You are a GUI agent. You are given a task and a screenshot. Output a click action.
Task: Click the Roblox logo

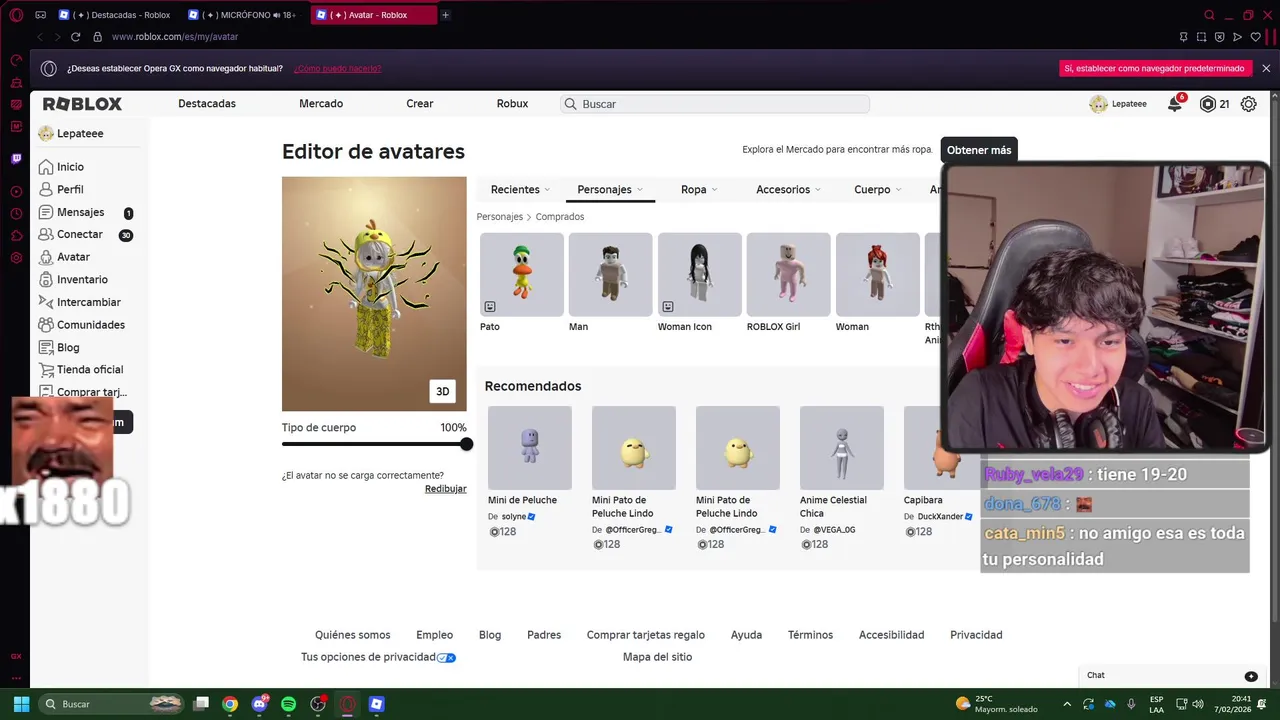pos(82,104)
